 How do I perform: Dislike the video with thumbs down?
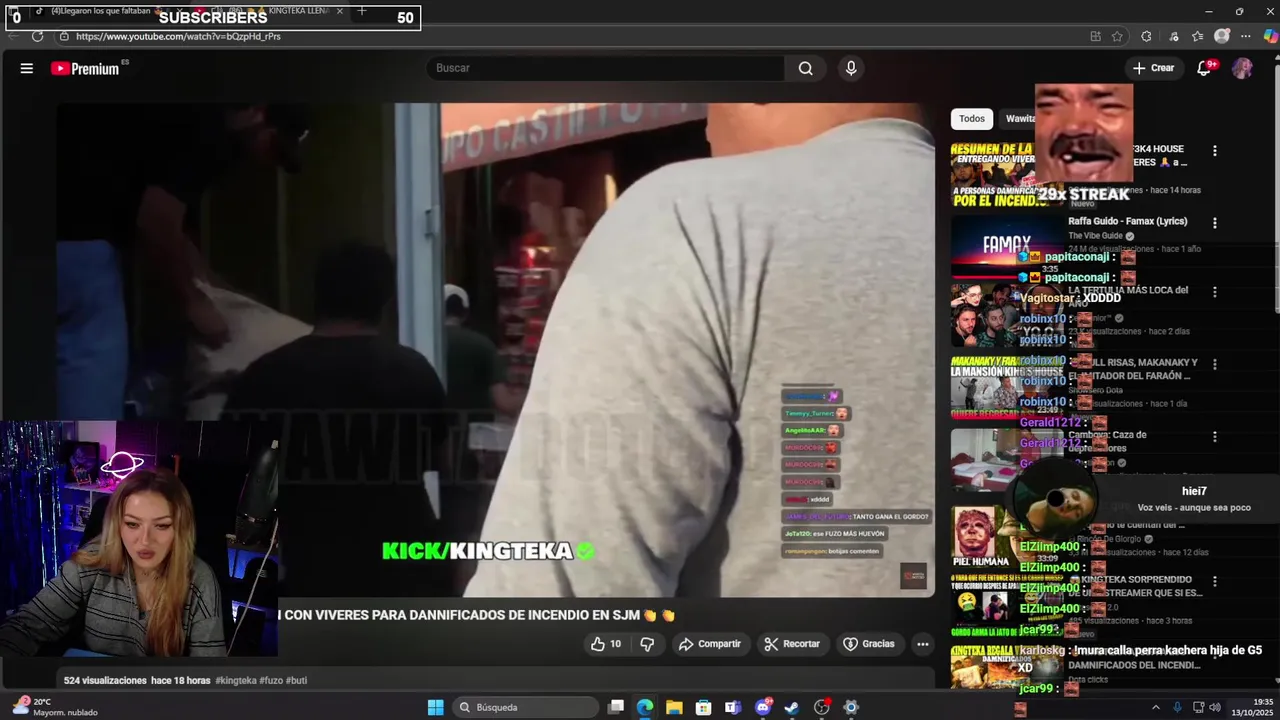(x=647, y=644)
